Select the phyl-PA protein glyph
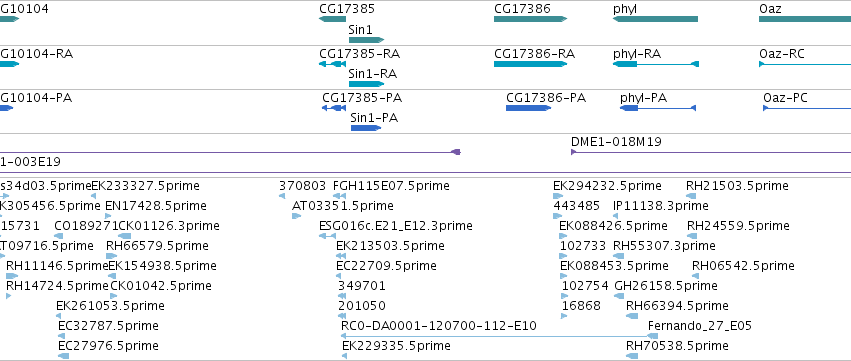The width and height of the screenshot is (851, 361). click(x=658, y=108)
